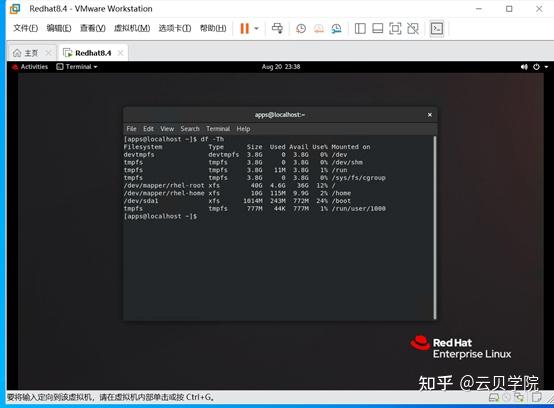554x408 pixels.
Task: Open the GNOME Activities overview
Action: [30, 67]
